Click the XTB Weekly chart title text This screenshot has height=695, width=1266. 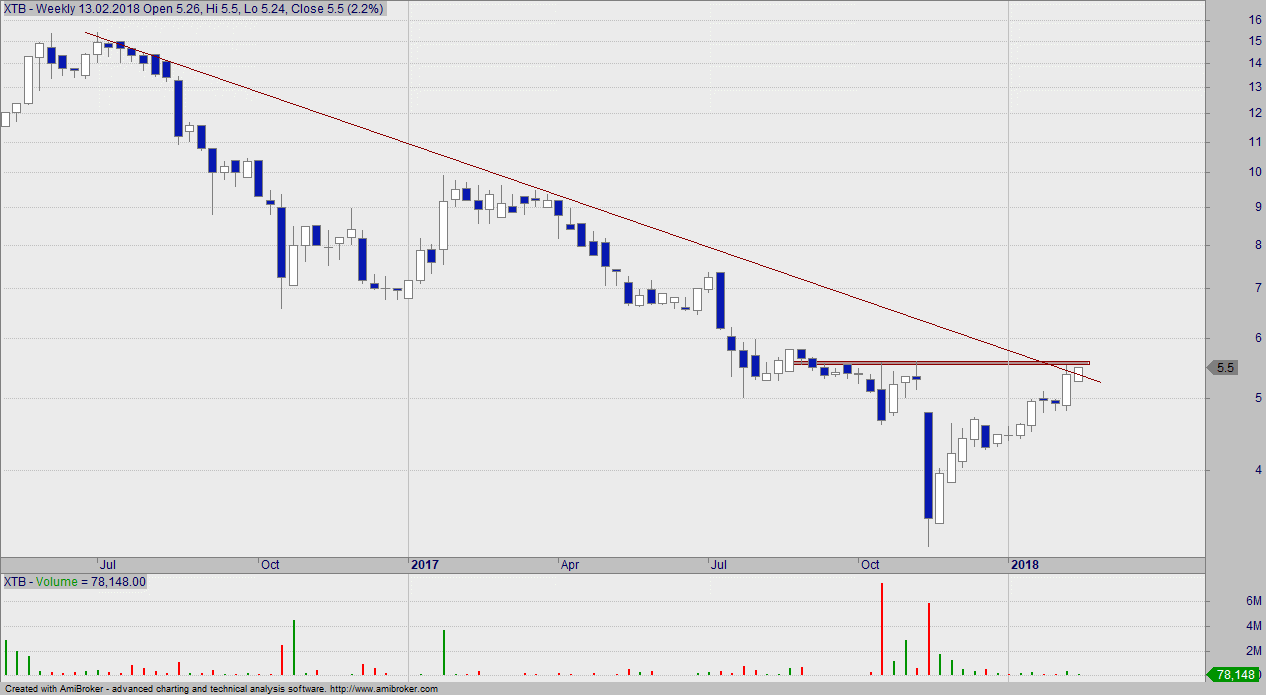point(193,9)
